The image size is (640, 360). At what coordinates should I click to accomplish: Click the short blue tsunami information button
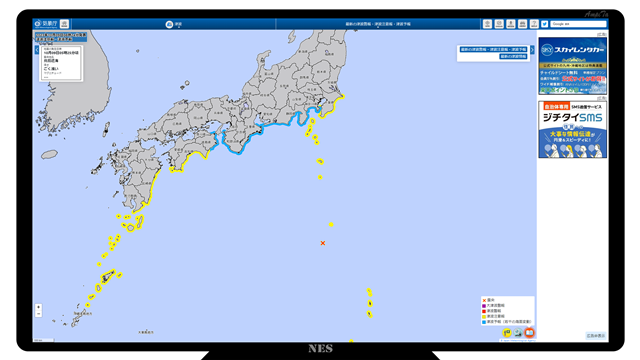[513, 56]
